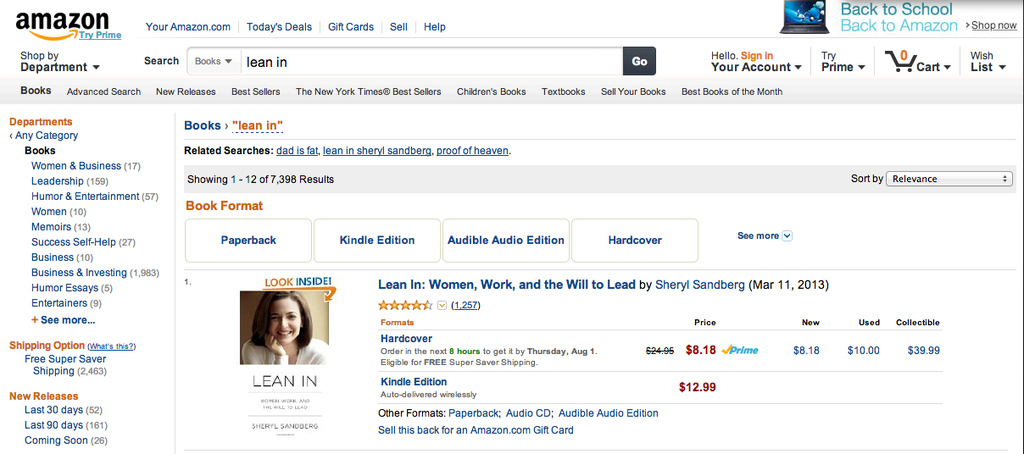Screen dimensions: 1024x454
Task: Expand See more book formats
Action: point(765,236)
